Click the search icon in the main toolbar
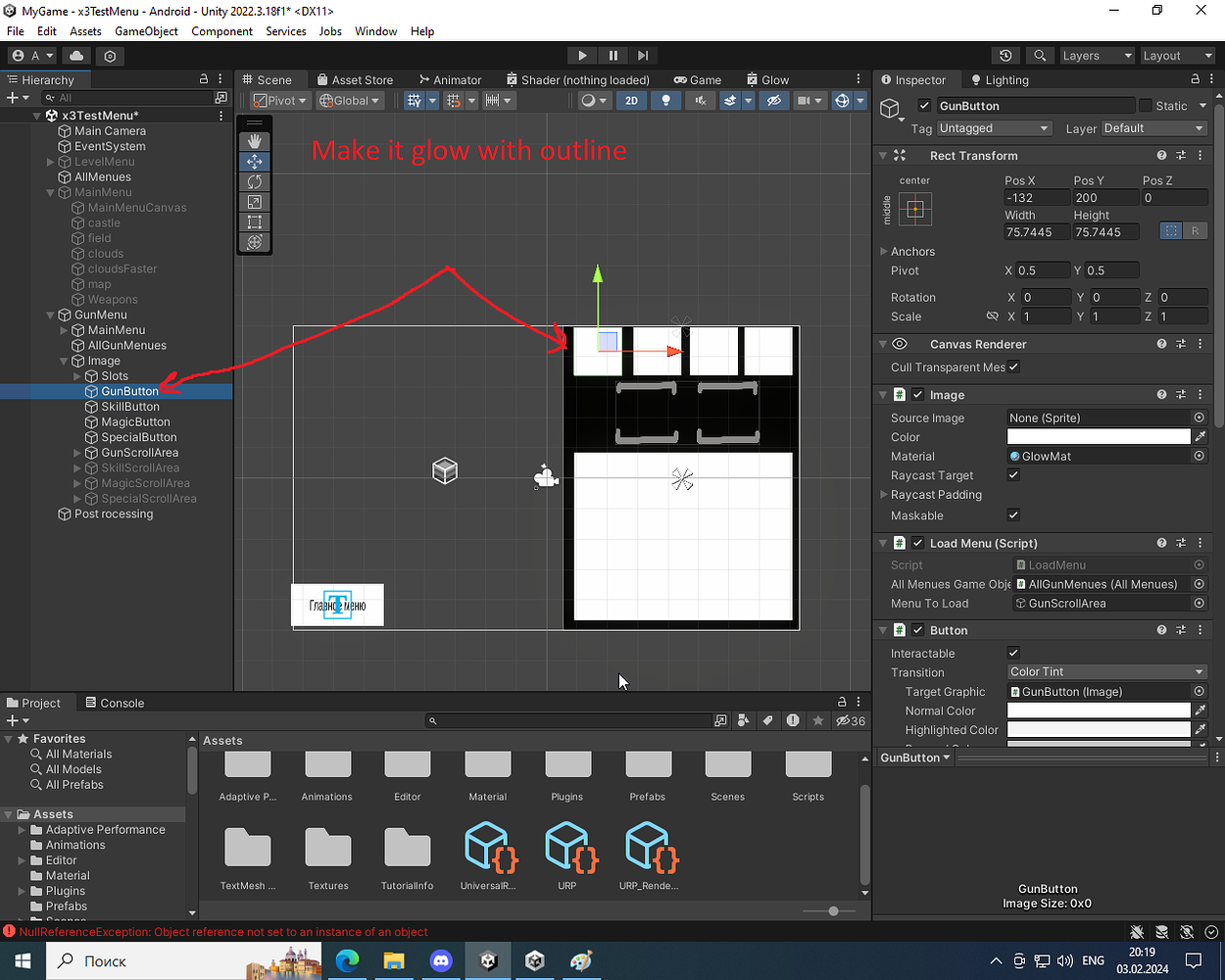The width and height of the screenshot is (1225, 980). pyautogui.click(x=1041, y=55)
